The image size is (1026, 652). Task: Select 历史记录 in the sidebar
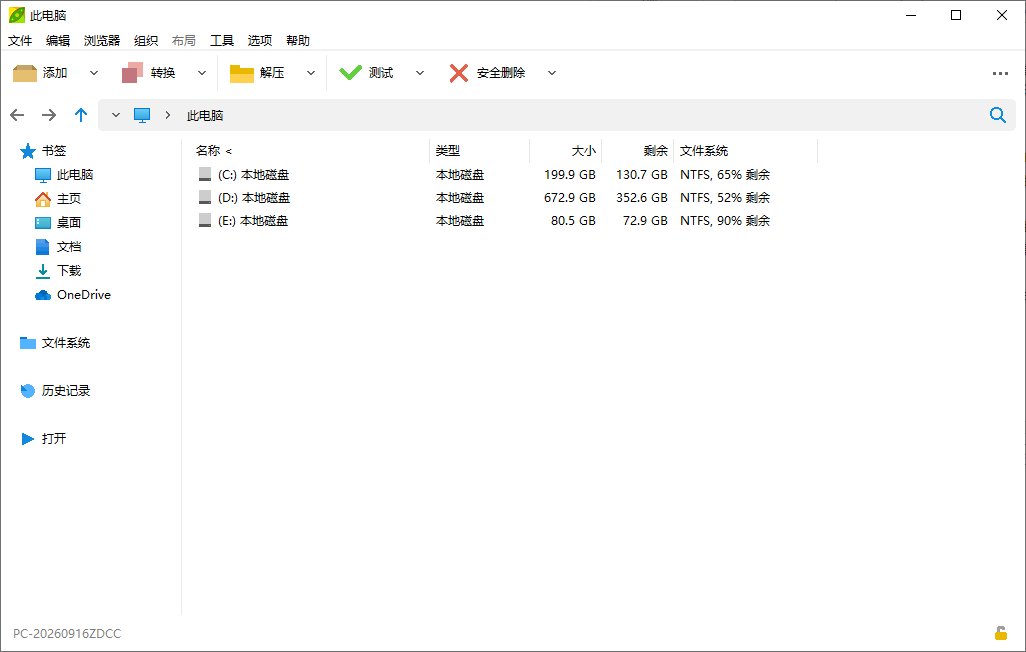tap(55, 391)
